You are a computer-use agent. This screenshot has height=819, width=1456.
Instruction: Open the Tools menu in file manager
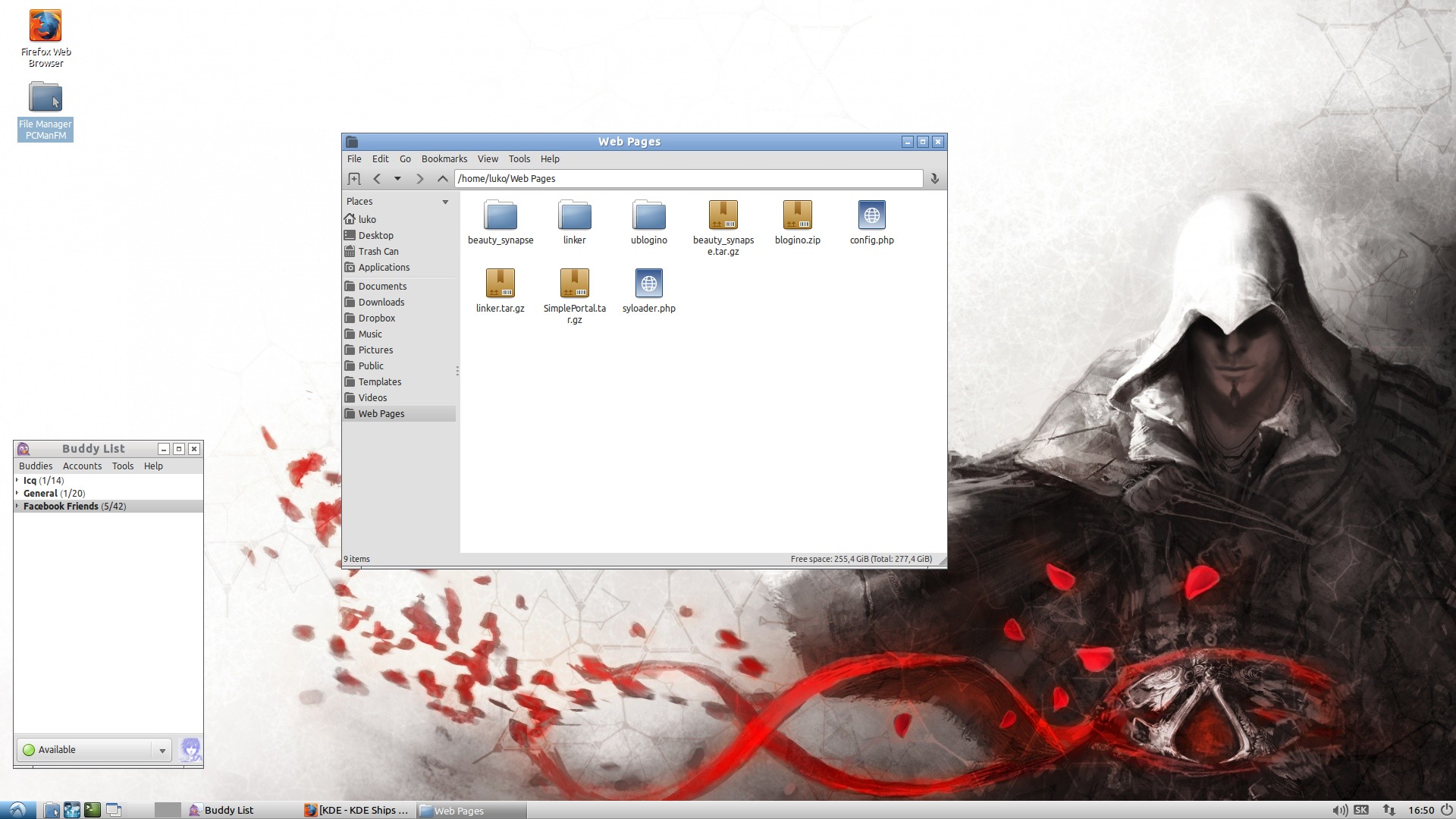tap(519, 159)
